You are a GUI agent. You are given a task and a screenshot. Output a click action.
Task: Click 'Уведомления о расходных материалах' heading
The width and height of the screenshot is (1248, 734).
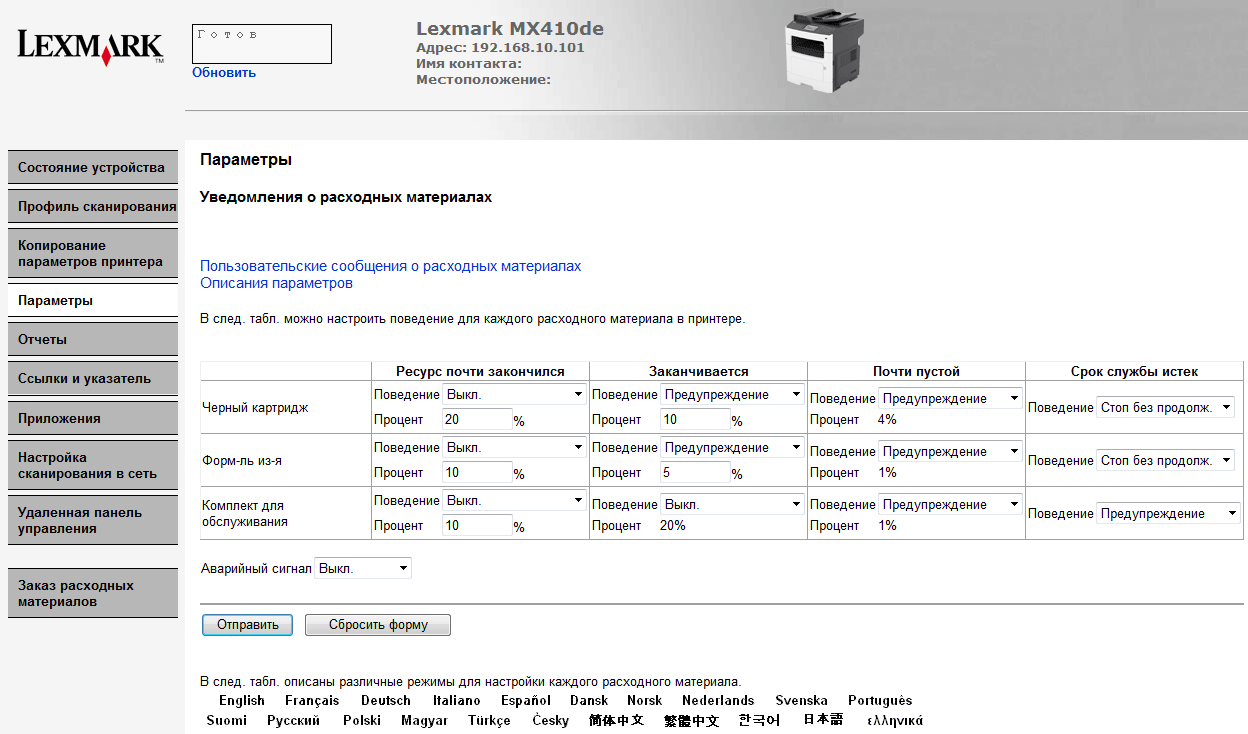point(346,197)
